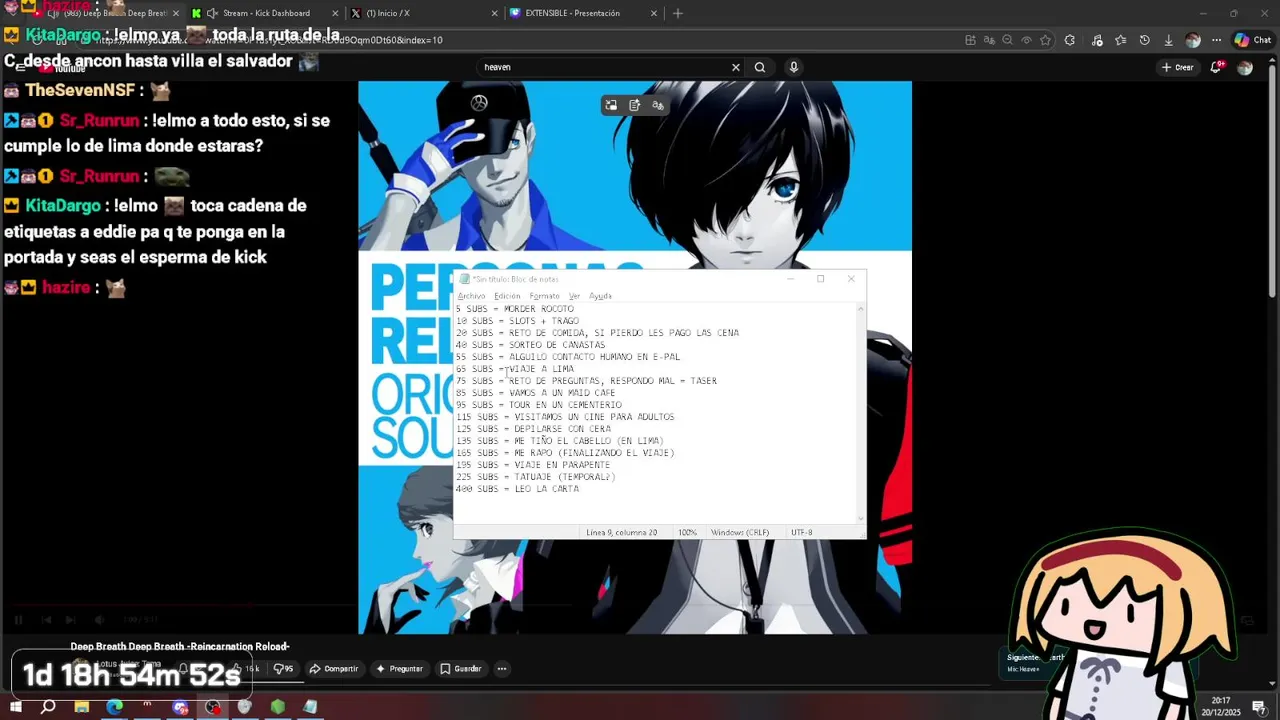The image size is (1280, 720).
Task: Open the Copilot Chat sidebar
Action: click(x=1251, y=40)
